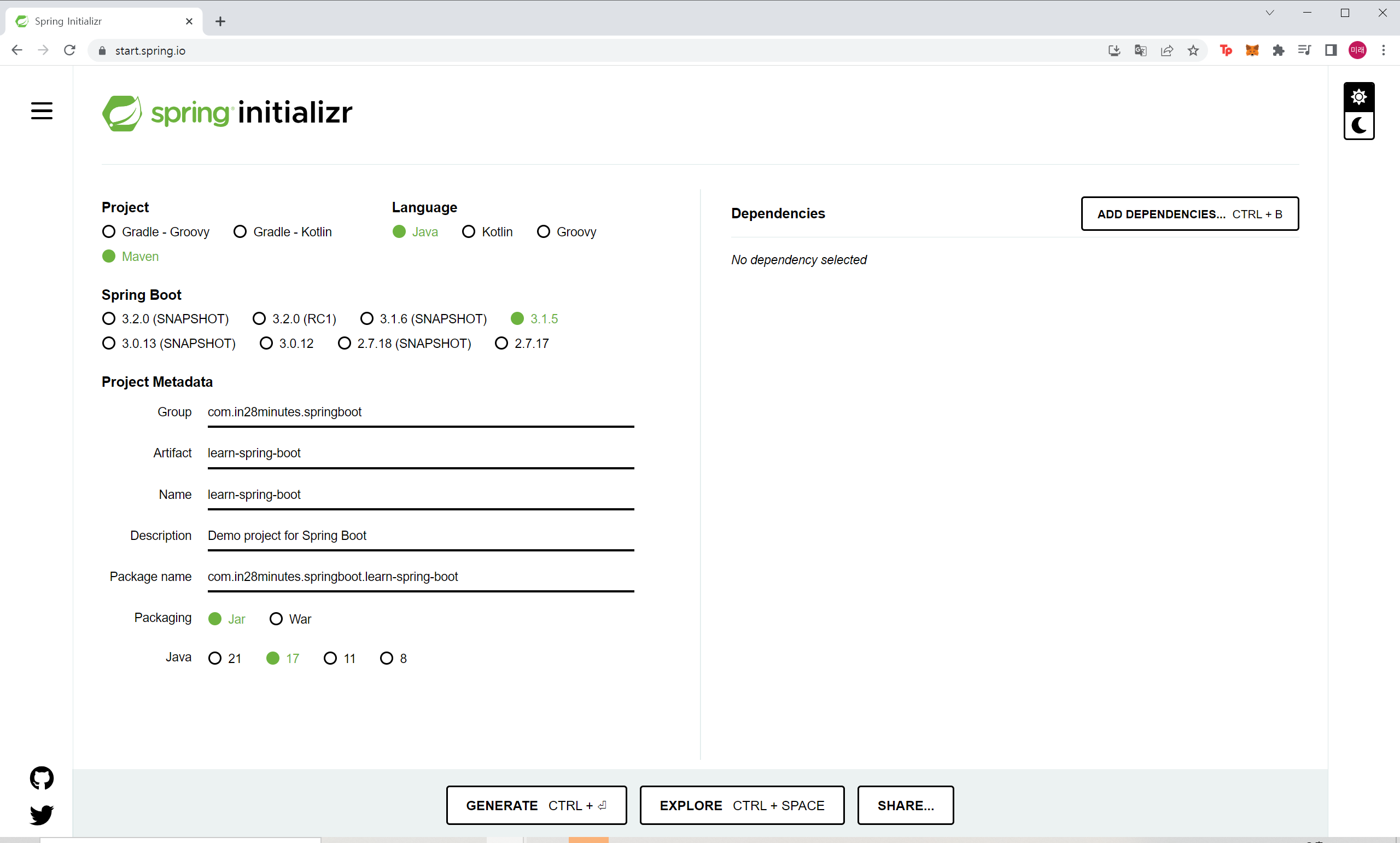Select Spring Boot 3.2.0 (RC1)
Screen dimensions: 1400x843
[x=294, y=319]
